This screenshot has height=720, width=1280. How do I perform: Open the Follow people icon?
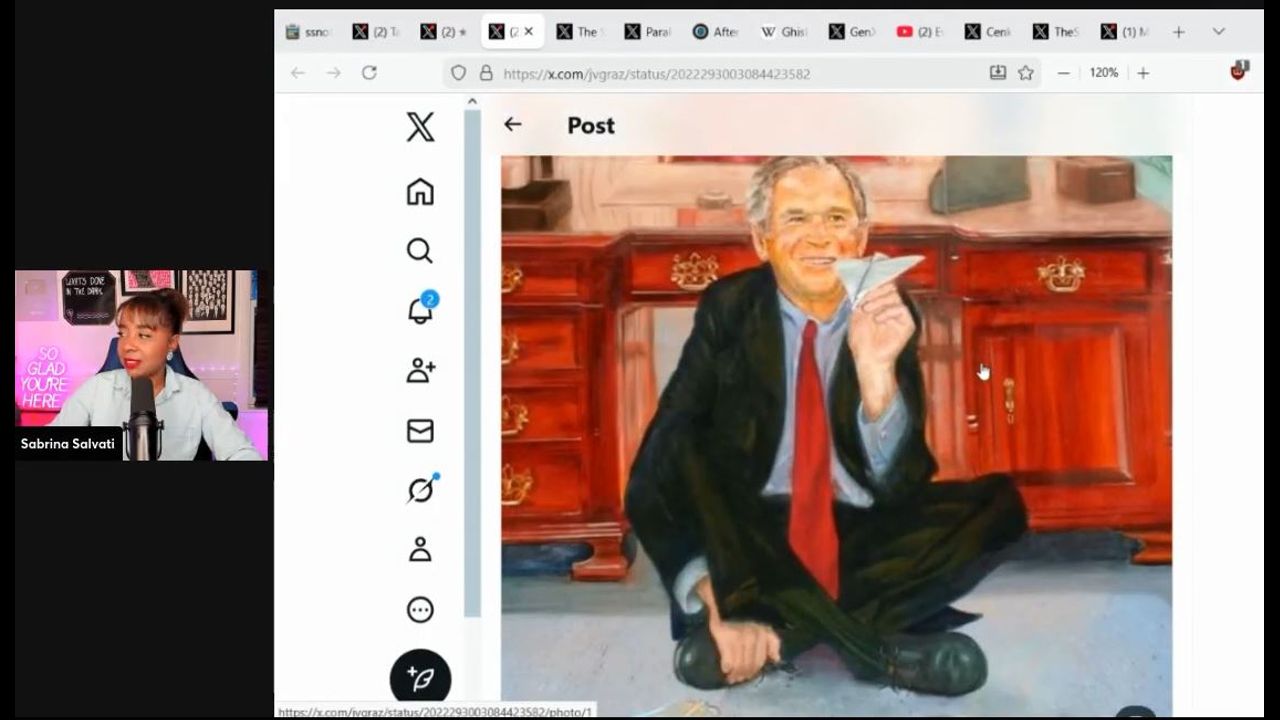[x=420, y=371]
